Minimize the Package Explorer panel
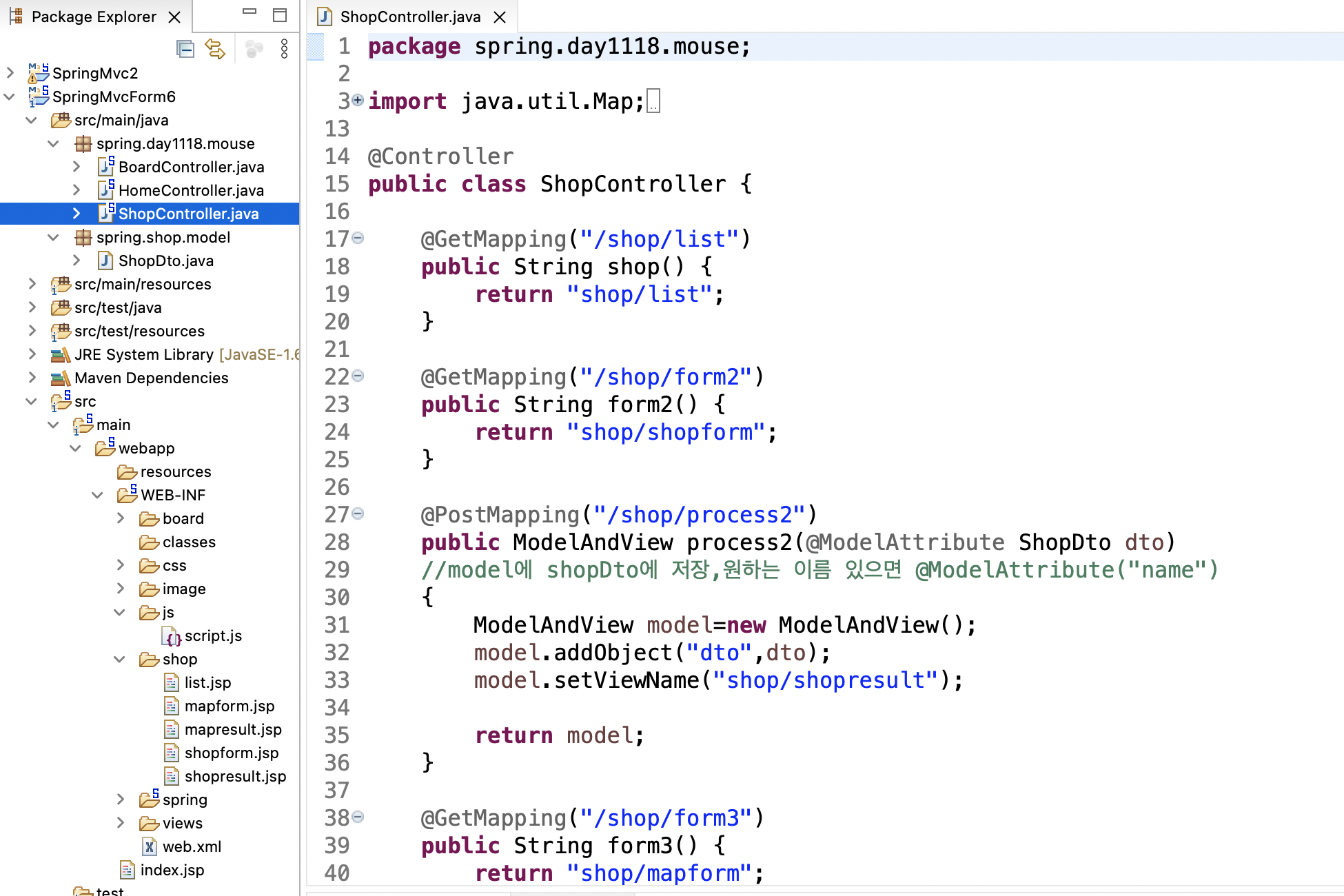 pyautogui.click(x=250, y=12)
